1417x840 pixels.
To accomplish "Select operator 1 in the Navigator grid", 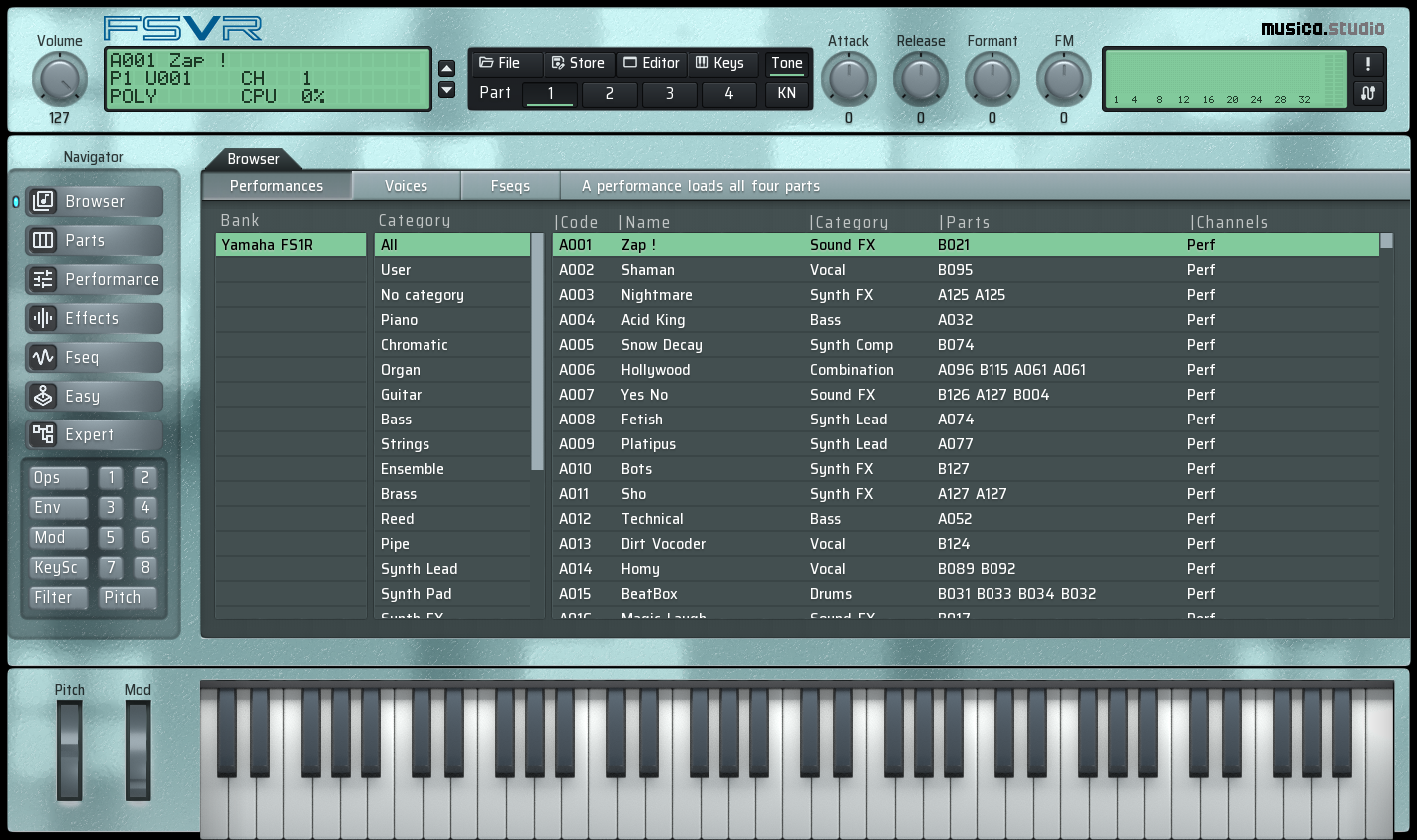I will pos(111,478).
